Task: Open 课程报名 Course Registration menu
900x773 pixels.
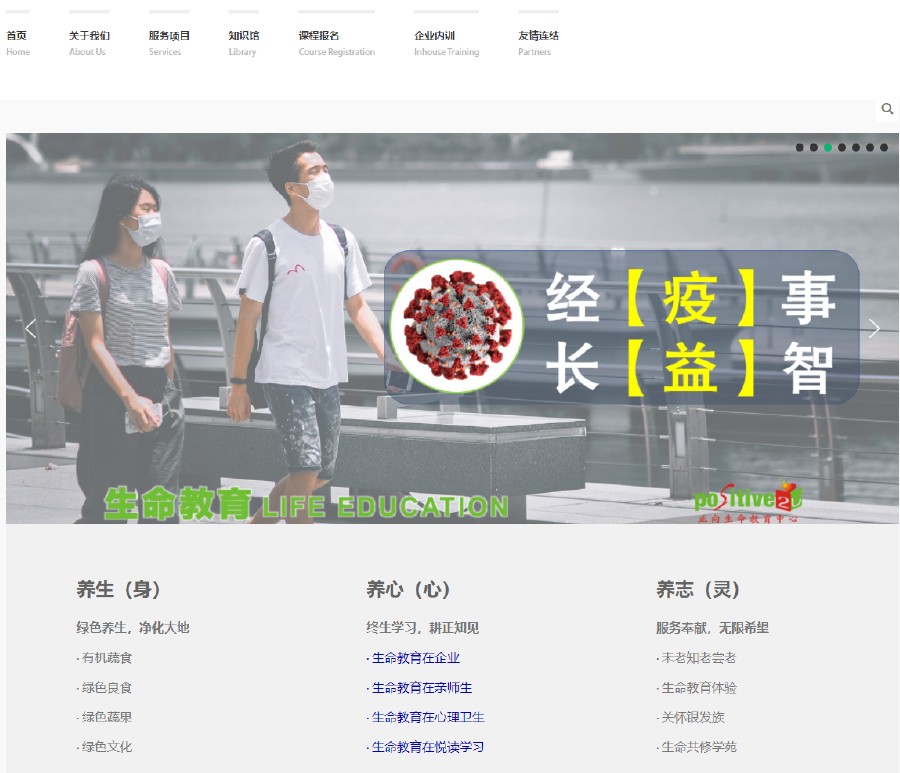Action: 336,42
